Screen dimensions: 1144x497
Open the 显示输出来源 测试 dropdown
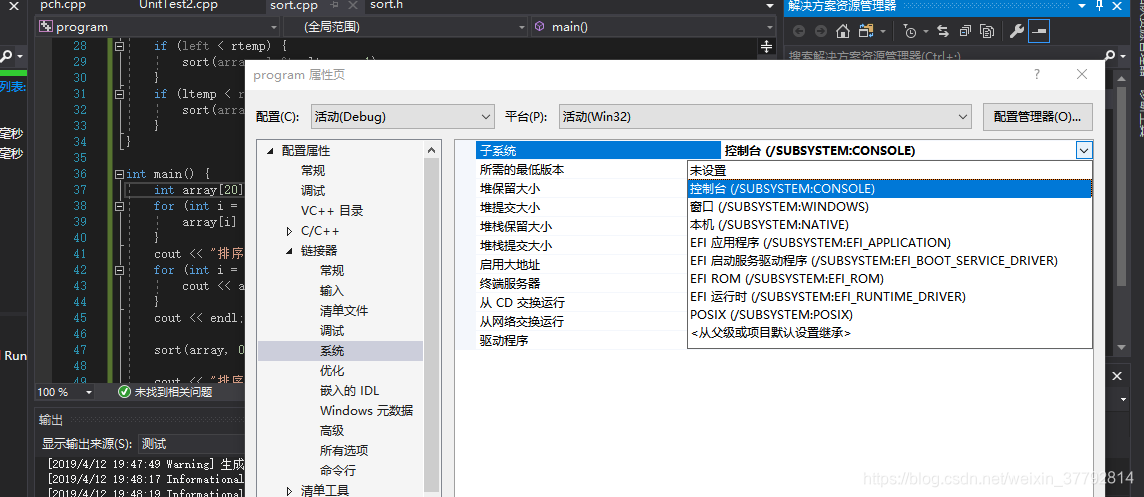(192, 444)
